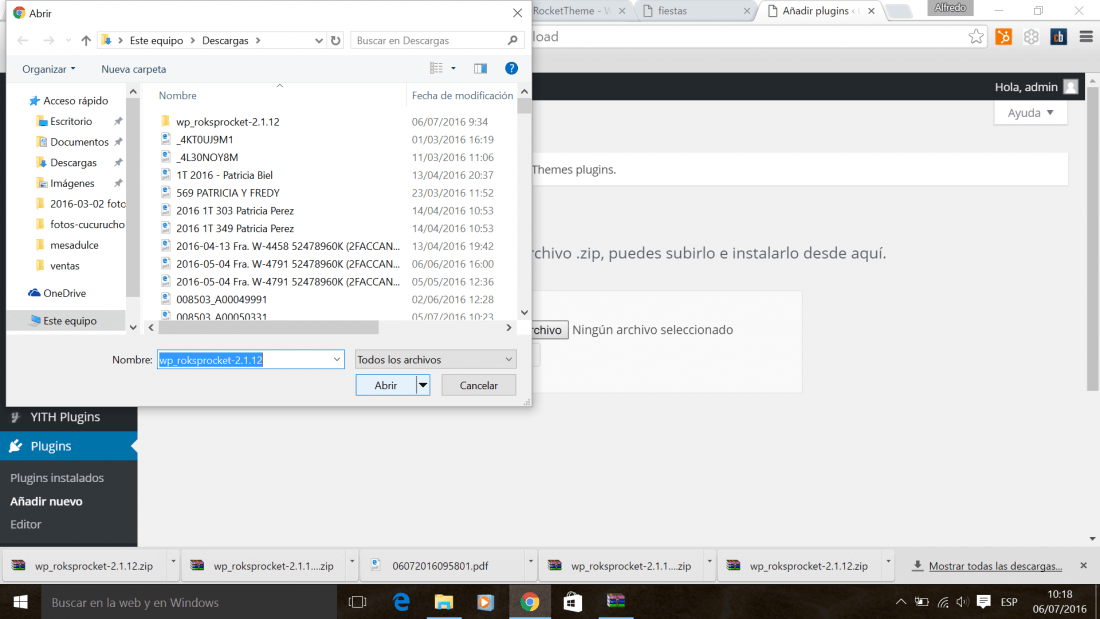This screenshot has width=1100, height=619.
Task: Open OneDrive in the navigation pane
Action: tap(56, 293)
